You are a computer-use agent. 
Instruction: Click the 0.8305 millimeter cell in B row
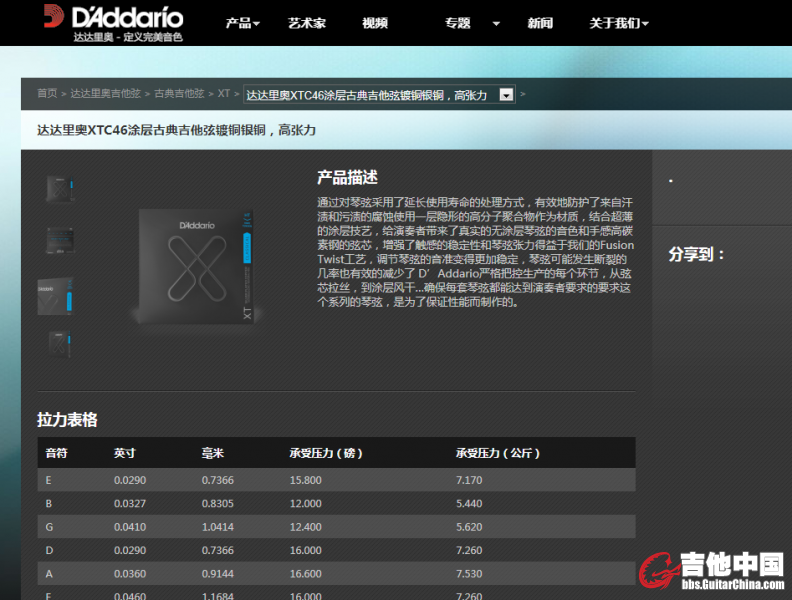[x=218, y=504]
